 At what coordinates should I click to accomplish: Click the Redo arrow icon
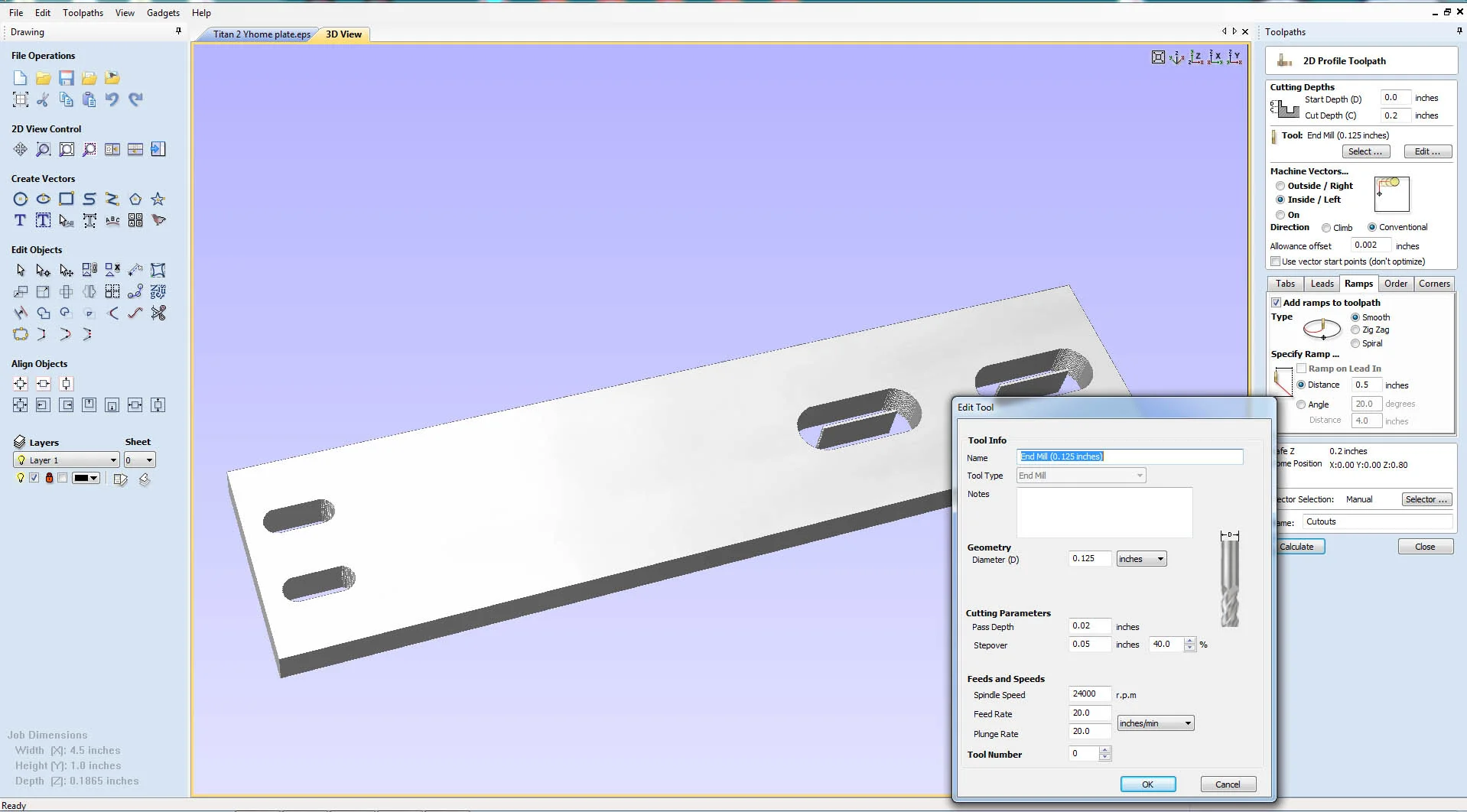[135, 99]
